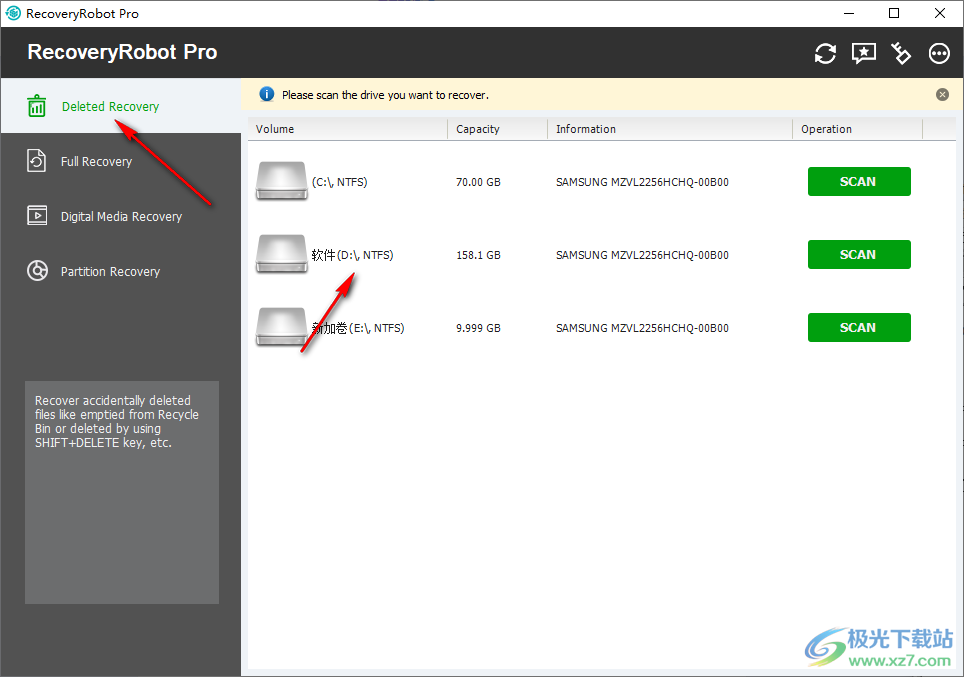The height and width of the screenshot is (677, 964).
Task: Click the SAMSUNG info text for C: drive
Action: coord(642,182)
